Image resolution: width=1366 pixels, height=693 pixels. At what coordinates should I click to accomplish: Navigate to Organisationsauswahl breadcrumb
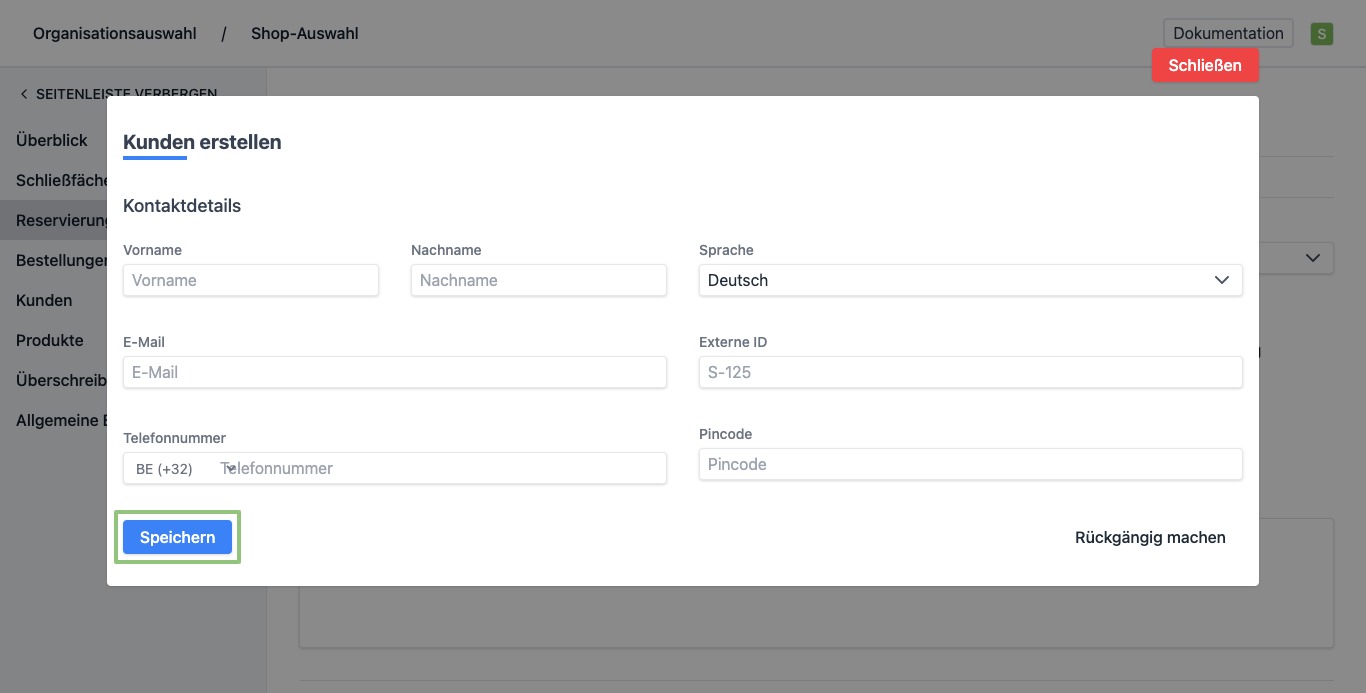(x=113, y=33)
